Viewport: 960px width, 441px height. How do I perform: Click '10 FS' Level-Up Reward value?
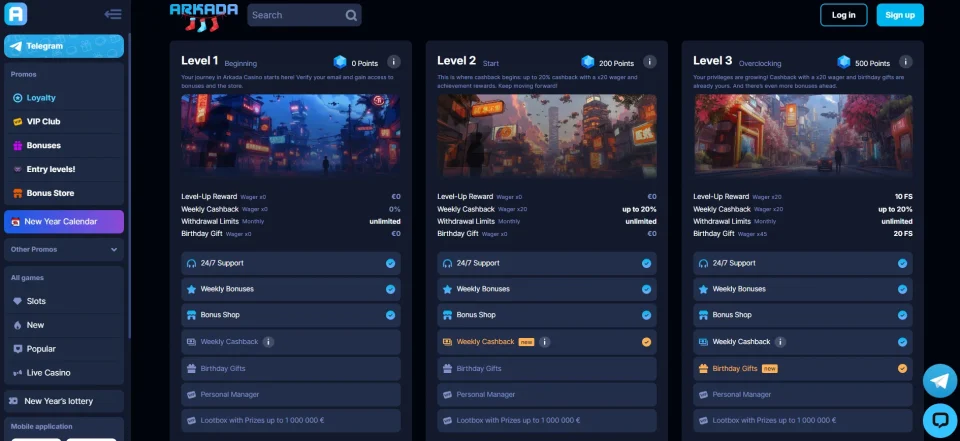(x=904, y=197)
